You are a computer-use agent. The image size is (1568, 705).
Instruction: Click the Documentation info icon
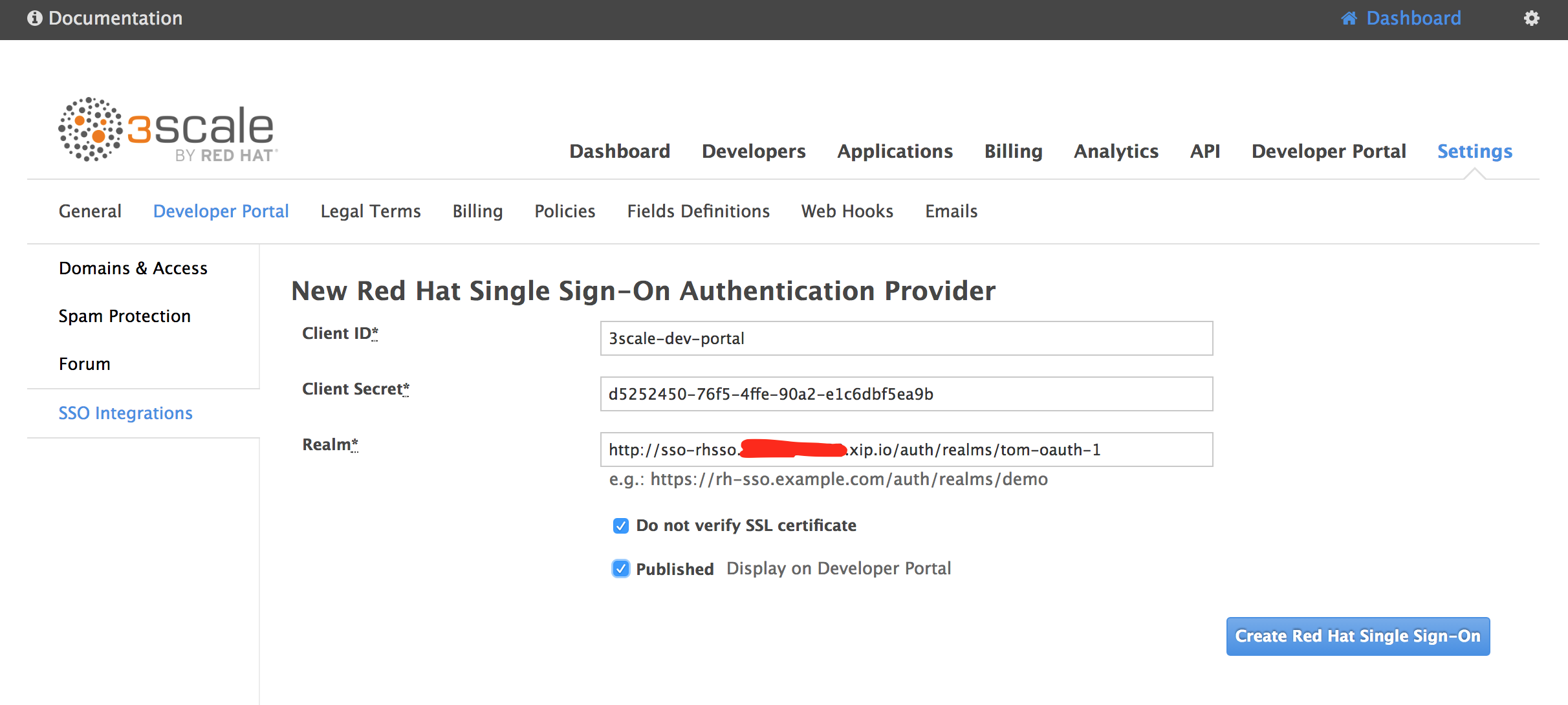(34, 18)
